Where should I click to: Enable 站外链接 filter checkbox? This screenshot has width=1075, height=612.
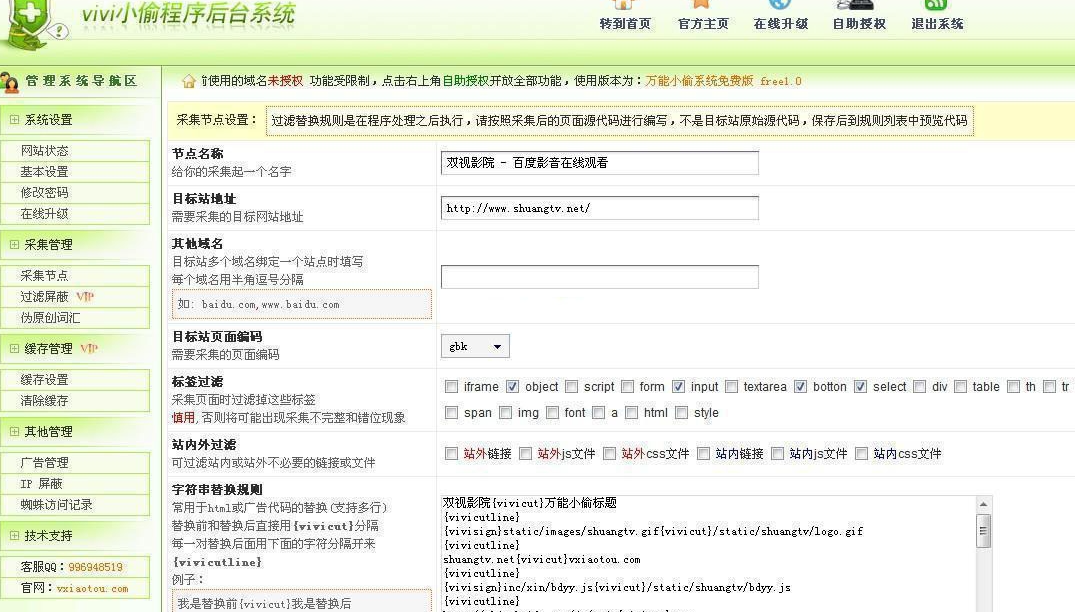tap(451, 453)
